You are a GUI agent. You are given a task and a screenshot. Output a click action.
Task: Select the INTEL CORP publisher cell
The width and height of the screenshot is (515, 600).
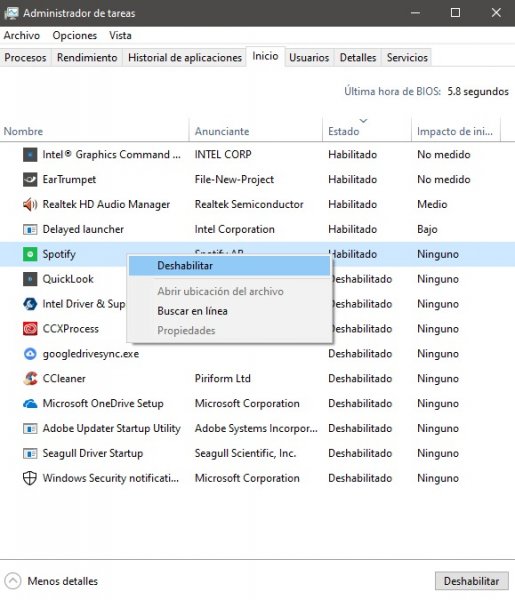(223, 155)
